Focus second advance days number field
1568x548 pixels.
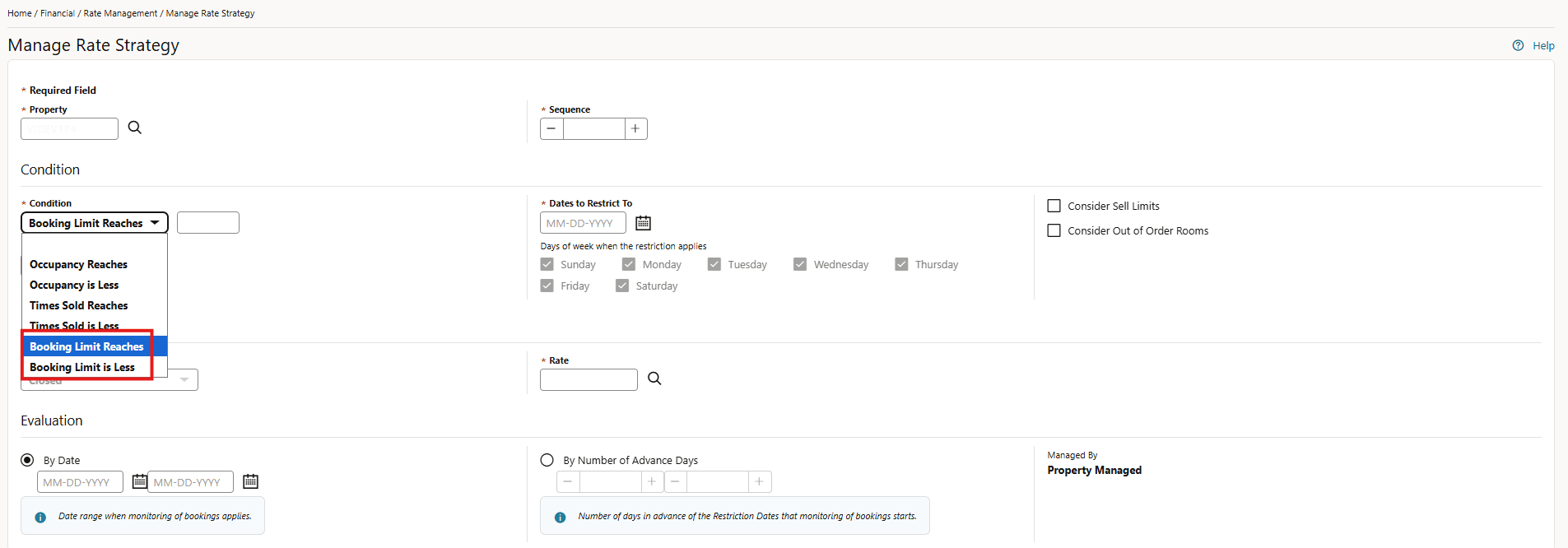coord(718,481)
